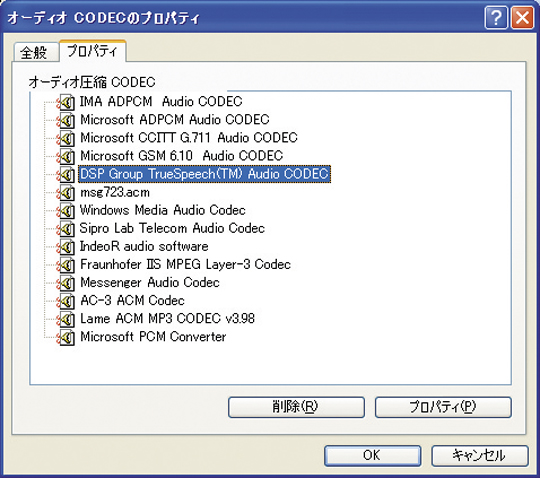Click the icon beside Microsoft GSM 6.10 Audio CODEC
Image resolution: width=540 pixels, height=478 pixels.
(66, 156)
